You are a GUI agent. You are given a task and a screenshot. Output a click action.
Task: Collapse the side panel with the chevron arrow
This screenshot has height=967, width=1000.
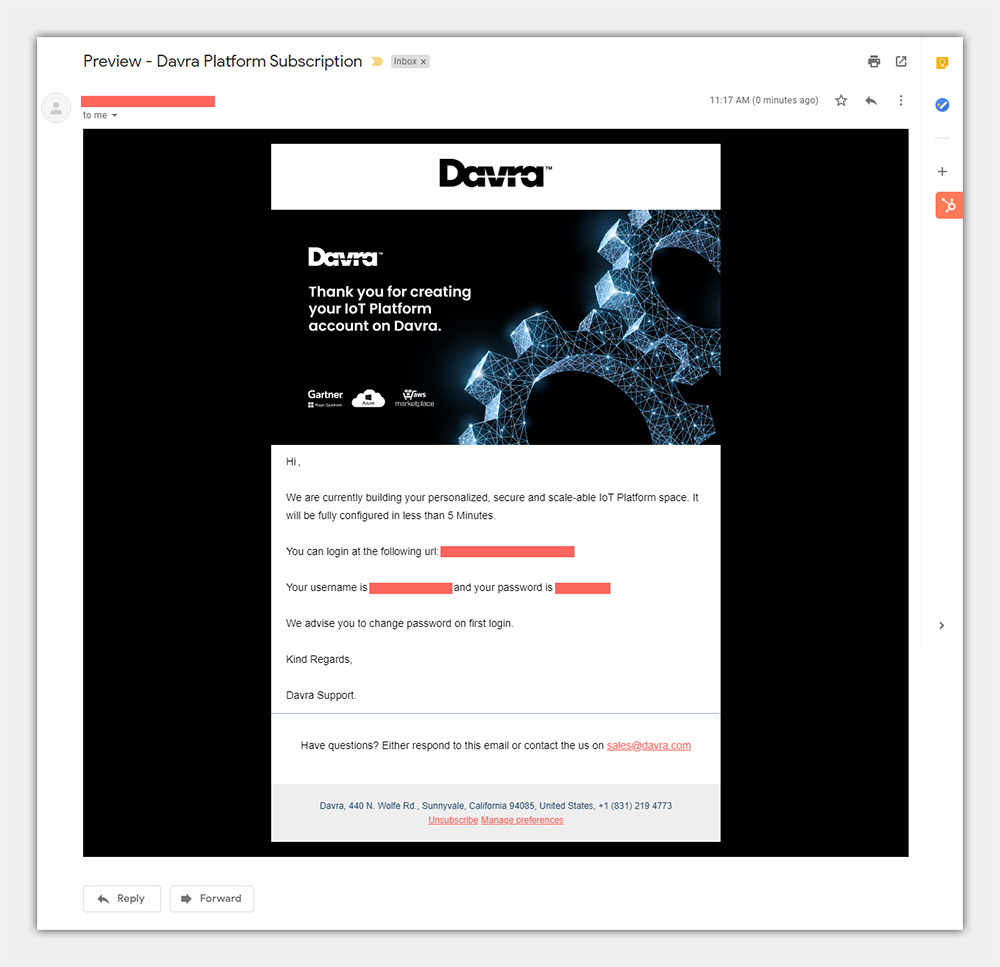pyautogui.click(x=941, y=625)
